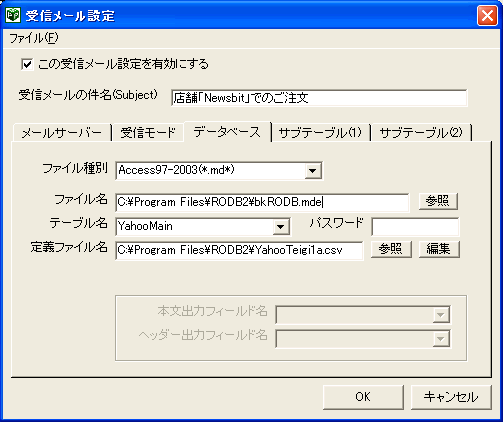Expand the ヘッダー出力フィールド名 dropdown arrow

(x=441, y=339)
